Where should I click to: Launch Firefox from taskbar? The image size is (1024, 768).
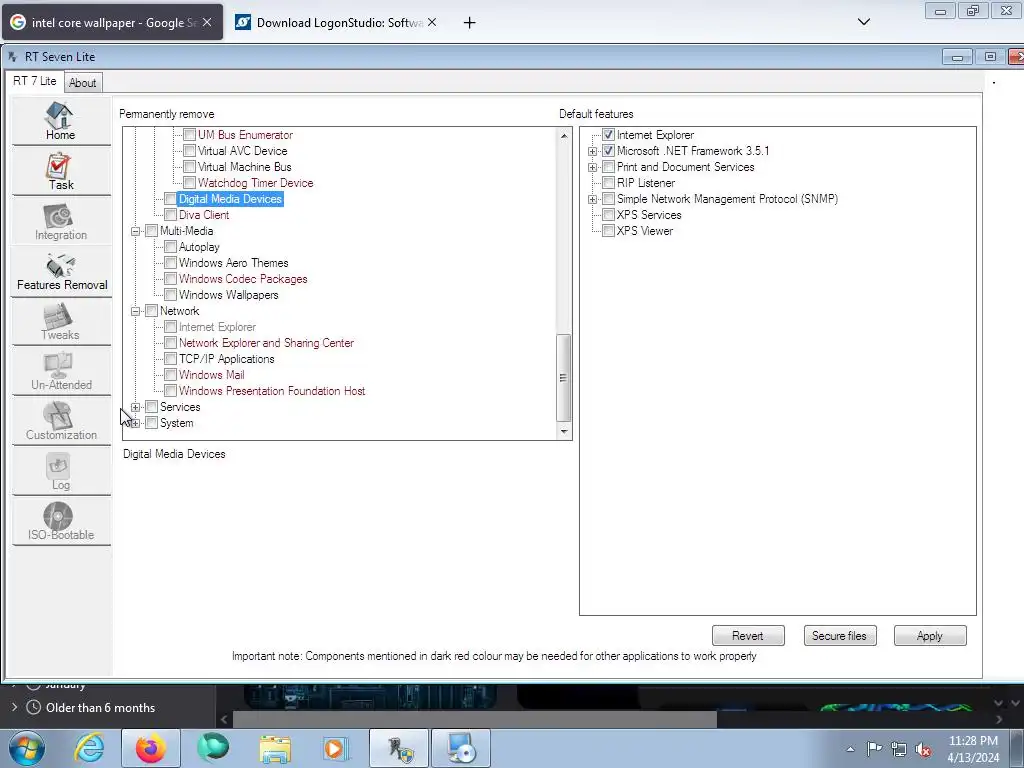pos(151,748)
